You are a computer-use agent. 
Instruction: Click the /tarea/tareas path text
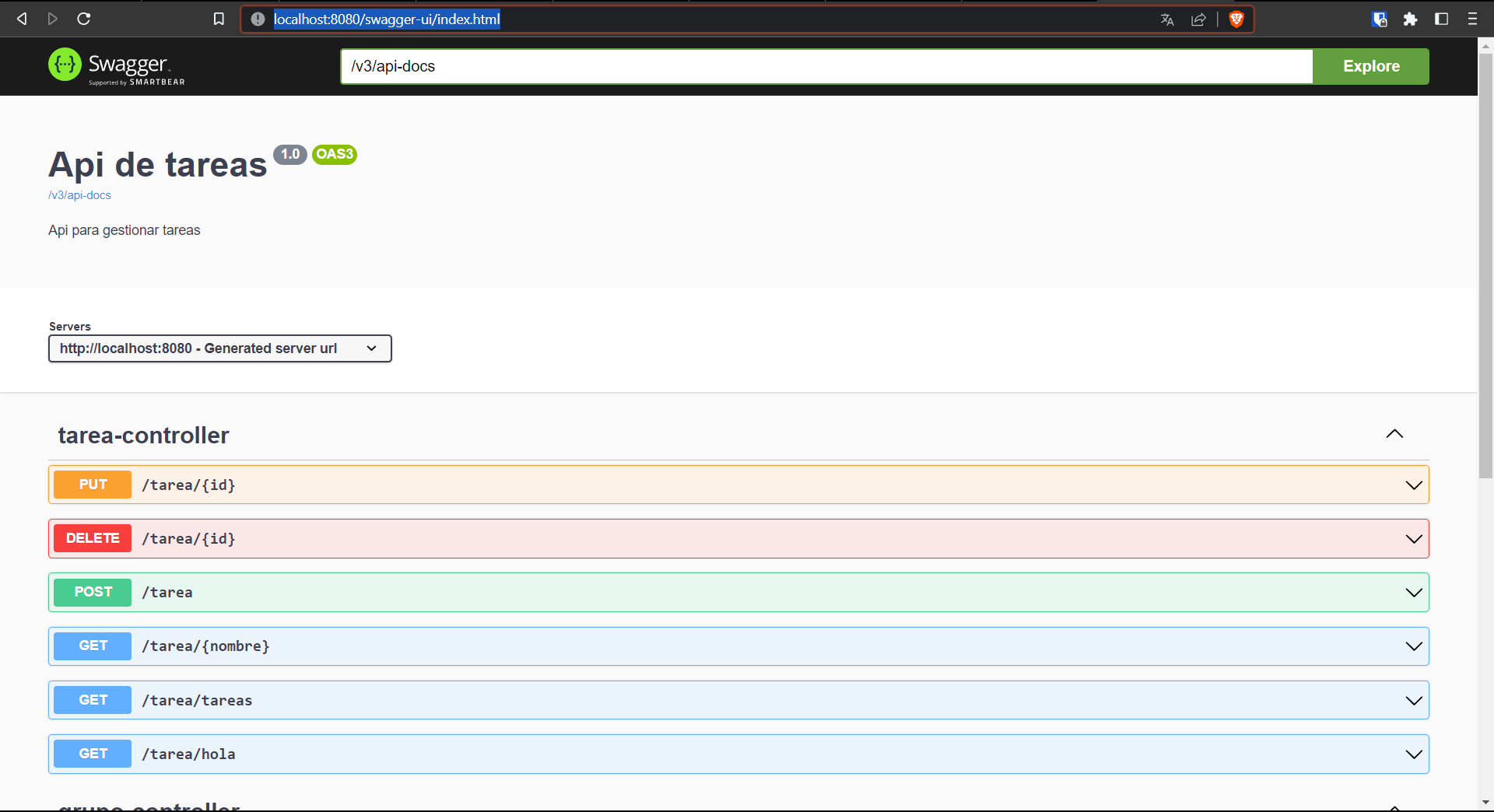[x=197, y=701]
